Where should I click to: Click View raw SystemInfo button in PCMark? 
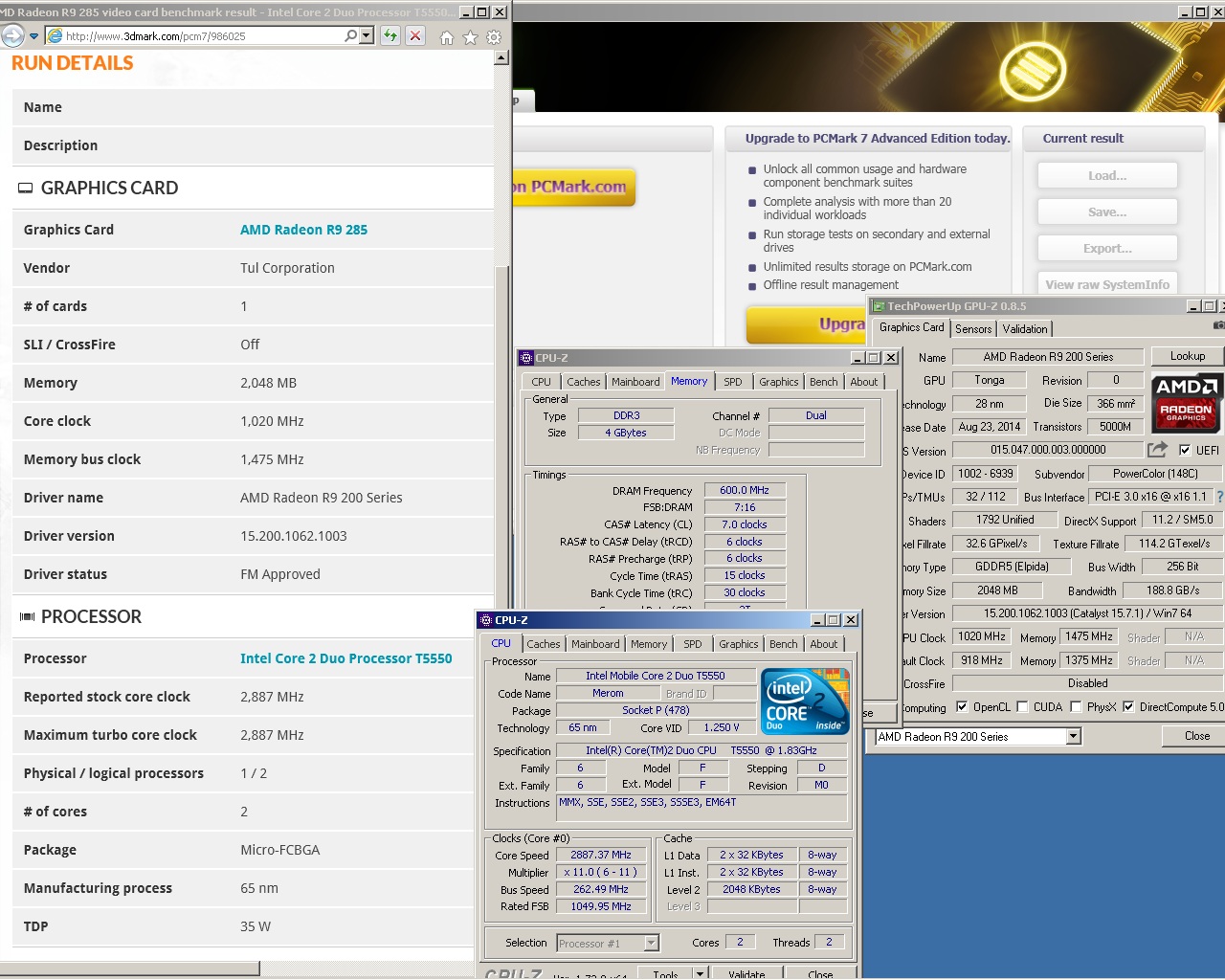(1107, 284)
